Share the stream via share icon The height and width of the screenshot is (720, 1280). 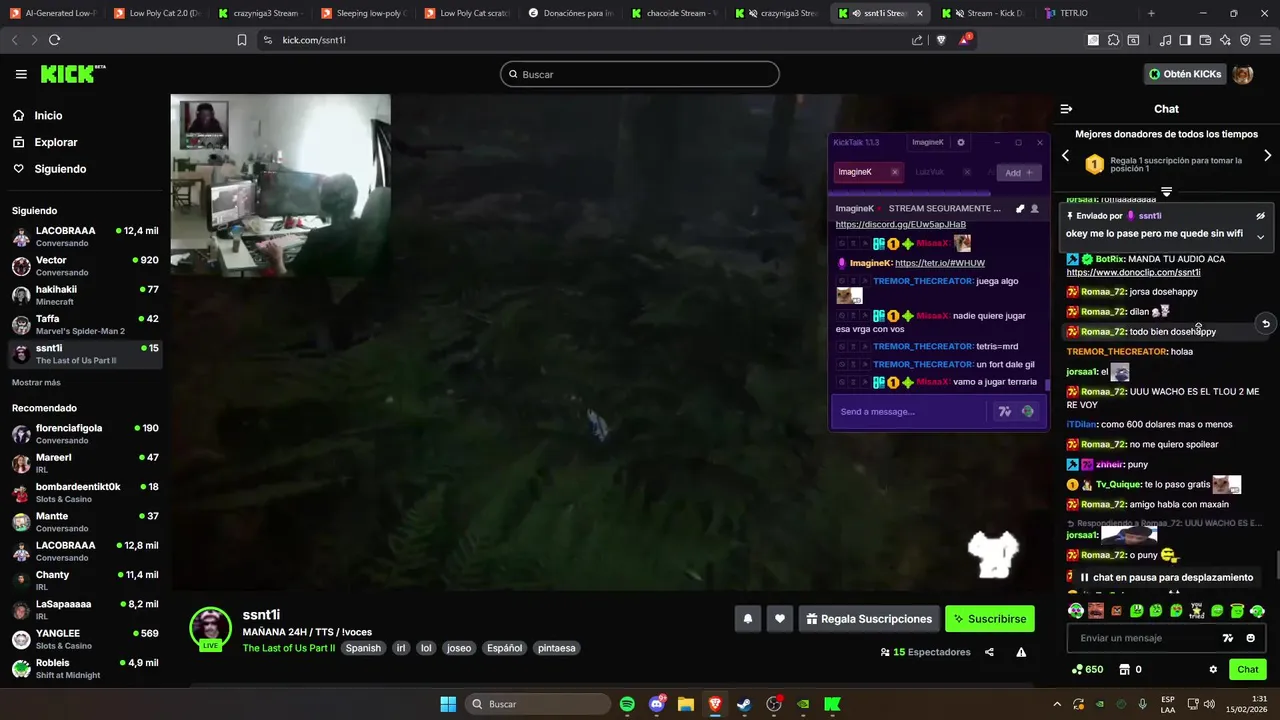click(x=989, y=652)
